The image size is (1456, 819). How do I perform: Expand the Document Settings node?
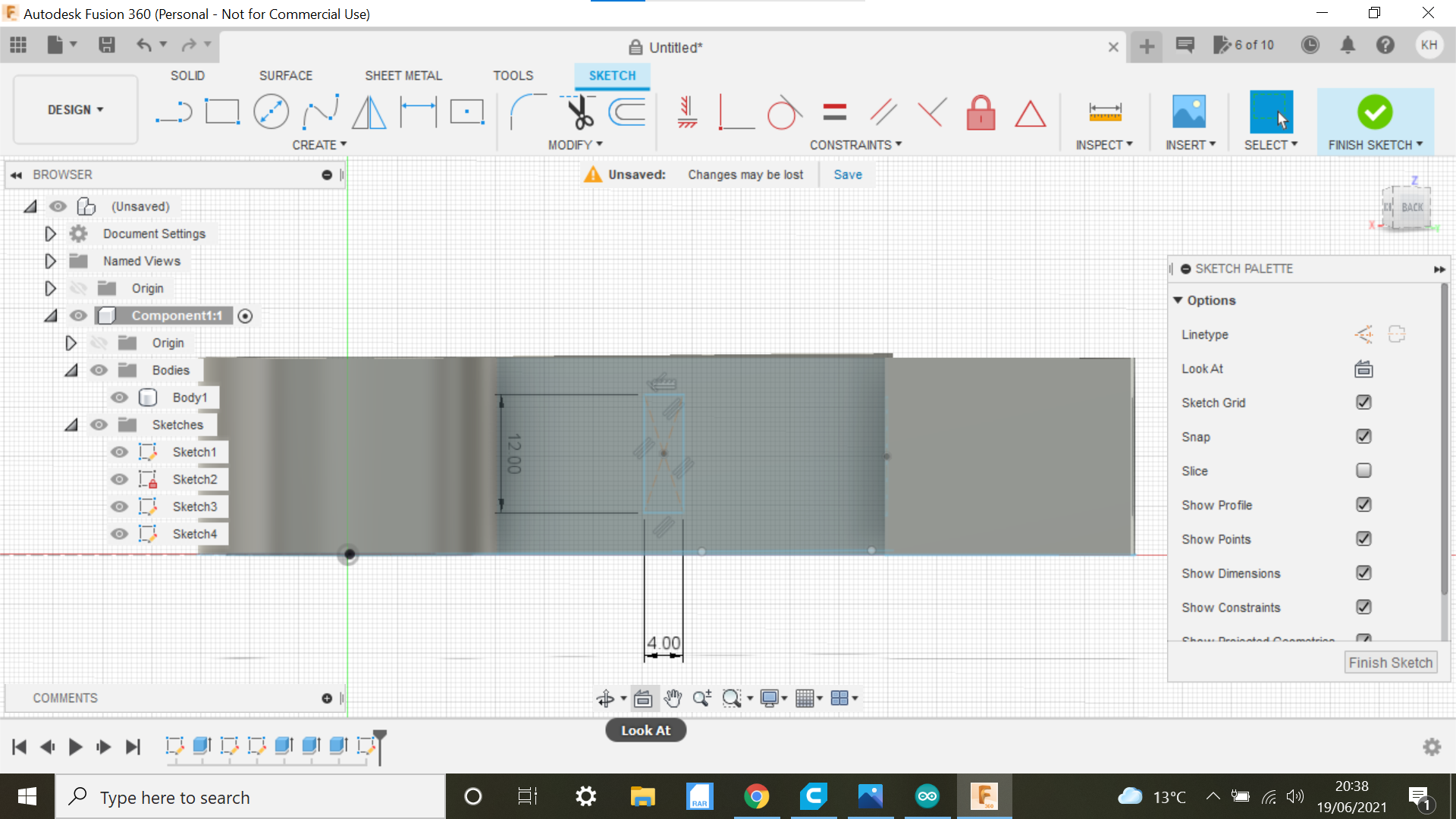click(x=50, y=234)
